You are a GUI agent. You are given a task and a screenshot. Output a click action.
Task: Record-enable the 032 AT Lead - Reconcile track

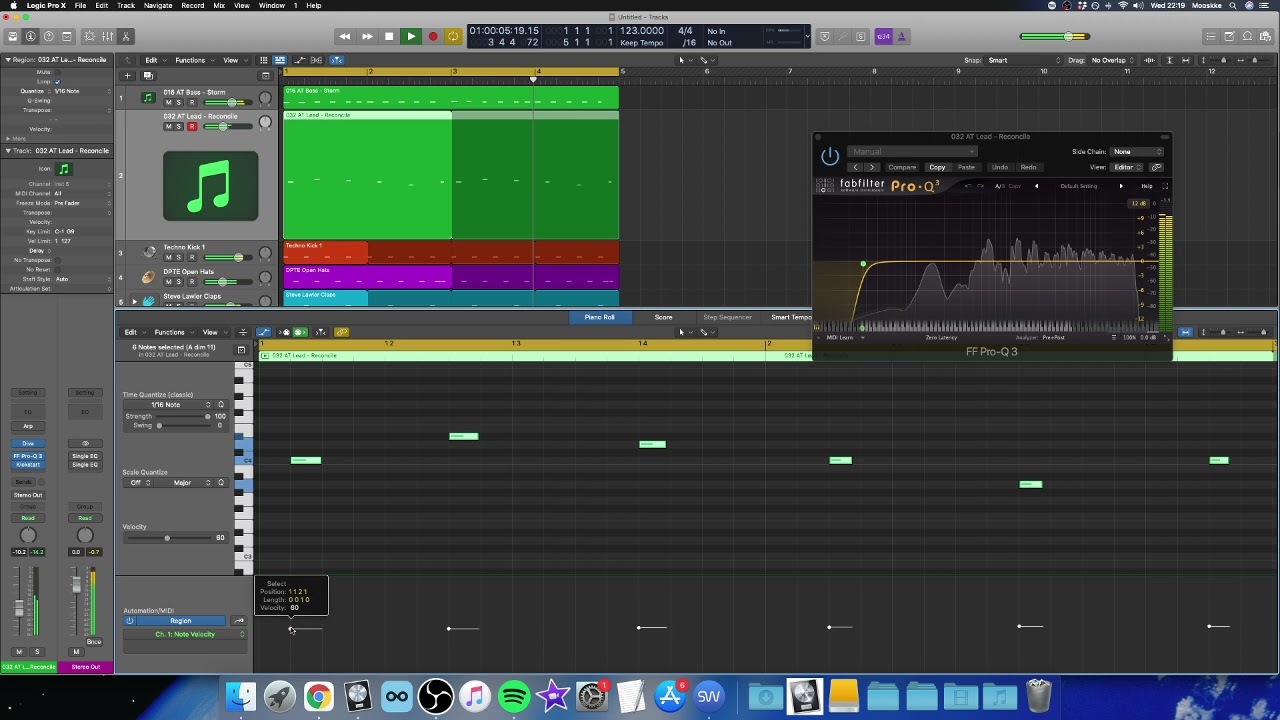pyautogui.click(x=191, y=127)
